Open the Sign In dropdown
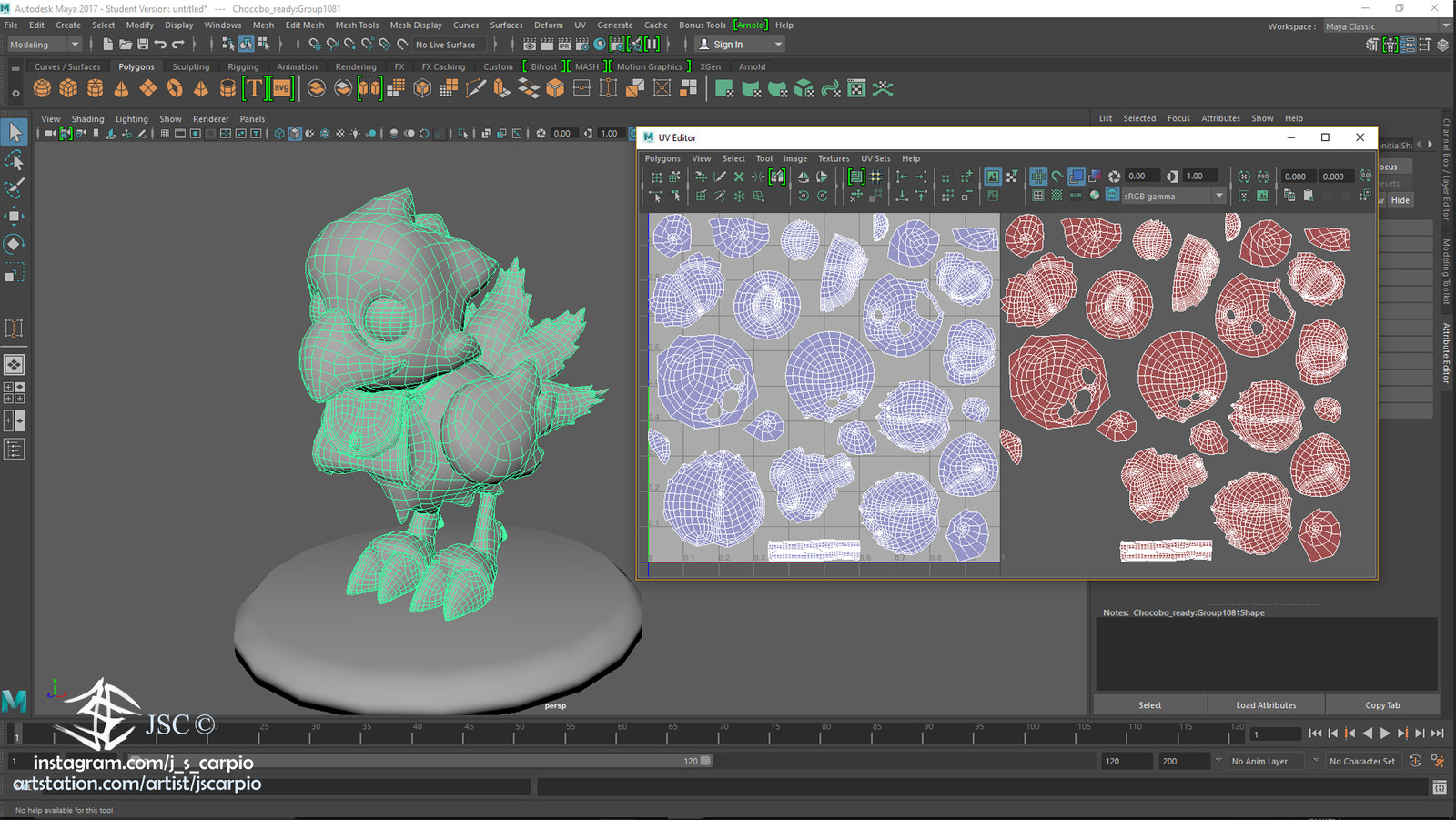Viewport: 1456px width, 820px height. tap(740, 44)
